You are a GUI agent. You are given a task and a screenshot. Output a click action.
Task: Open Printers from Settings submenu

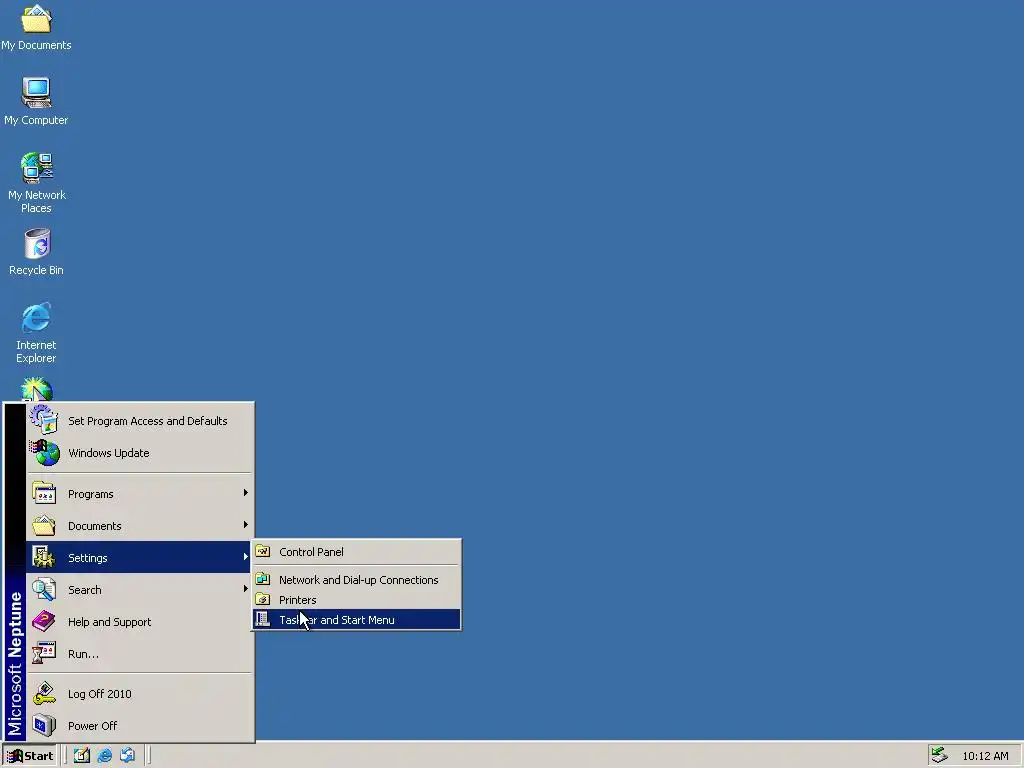coord(357,600)
